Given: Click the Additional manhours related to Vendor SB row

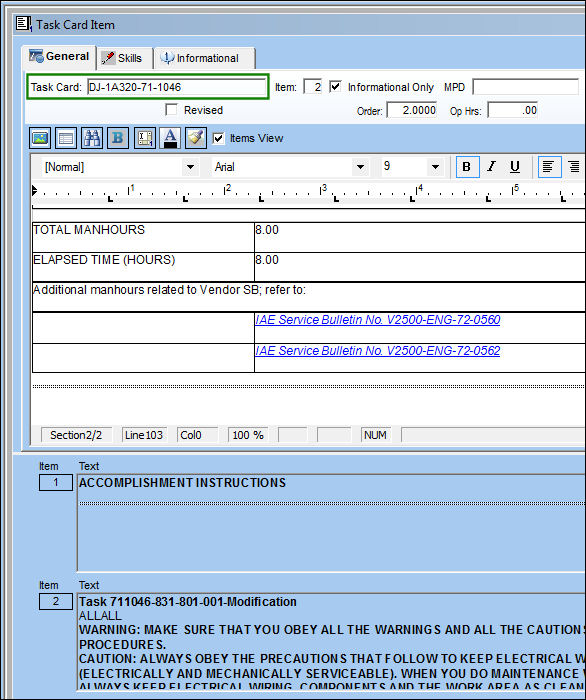Looking at the screenshot, I should pyautogui.click(x=309, y=296).
